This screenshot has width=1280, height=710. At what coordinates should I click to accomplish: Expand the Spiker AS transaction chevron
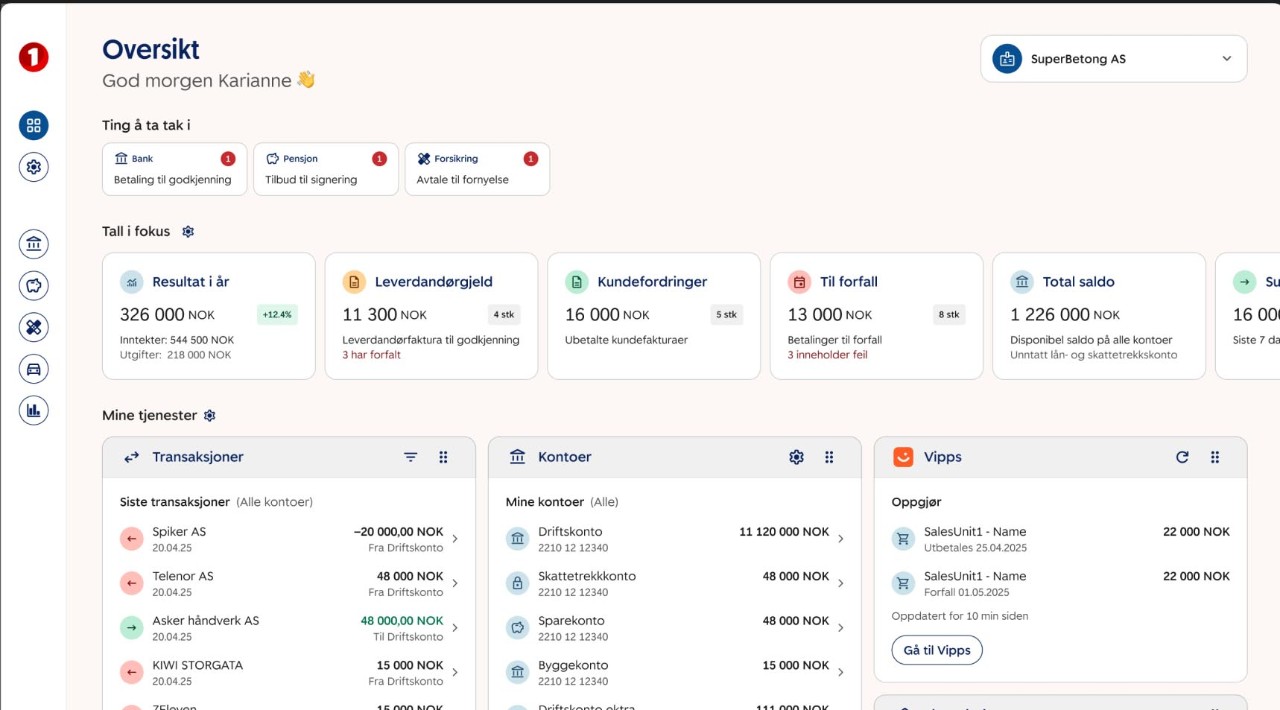pos(455,539)
